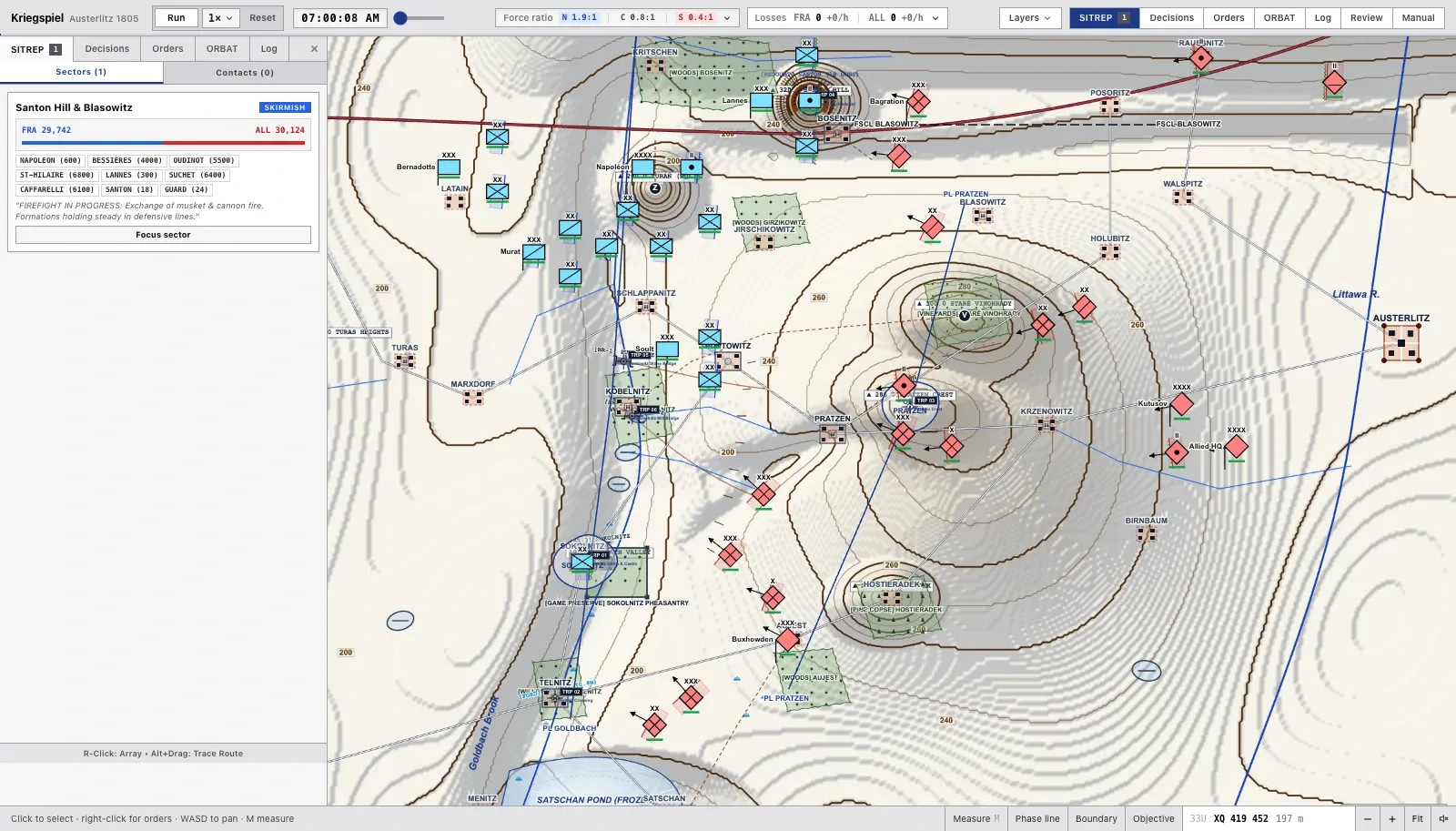
Task: Click the V objective marker at Stare Vinohrady
Action: (x=965, y=316)
